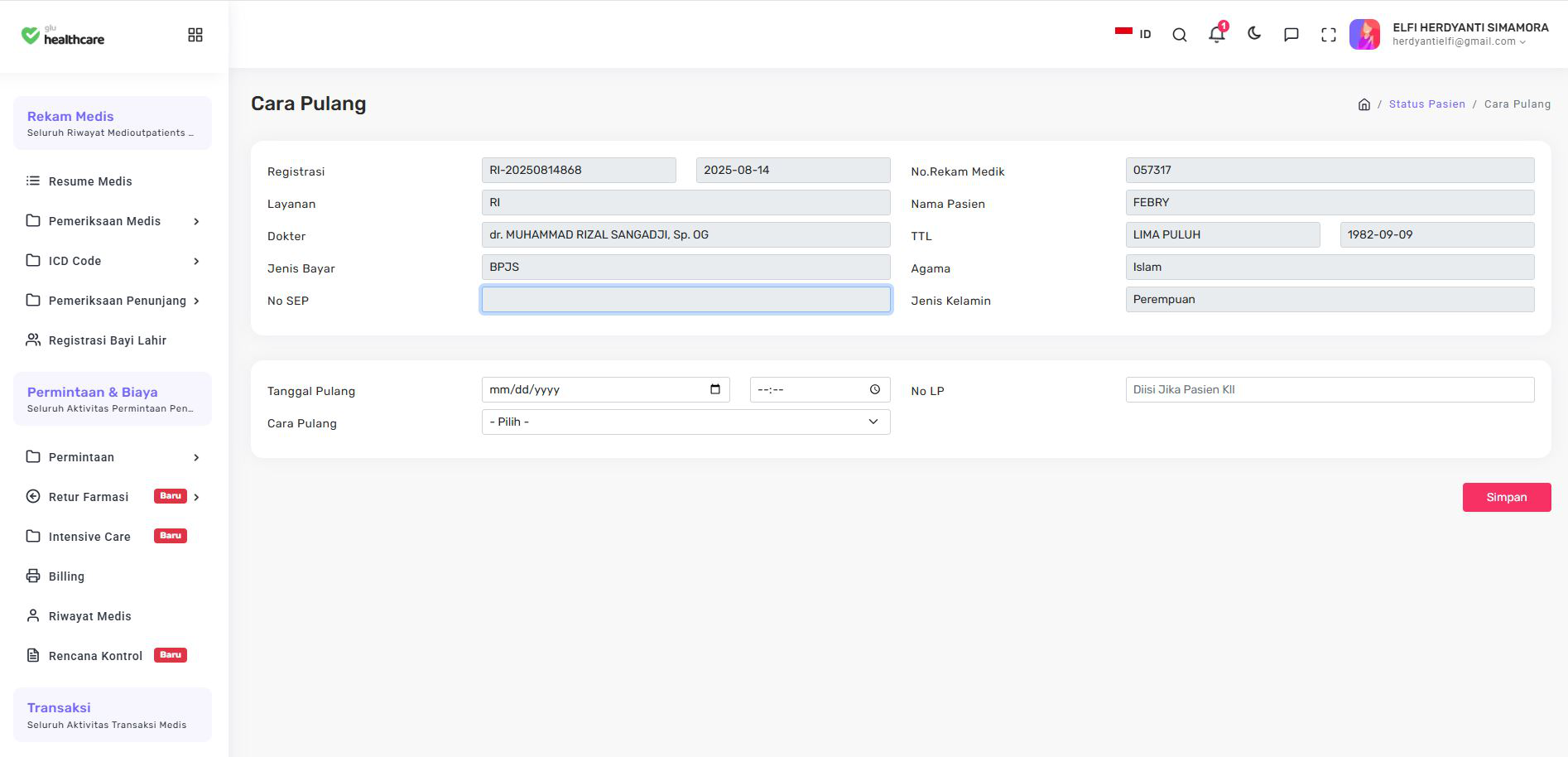The image size is (1568, 757).
Task: Click Permintaan & Biaya section header
Action: click(x=113, y=399)
